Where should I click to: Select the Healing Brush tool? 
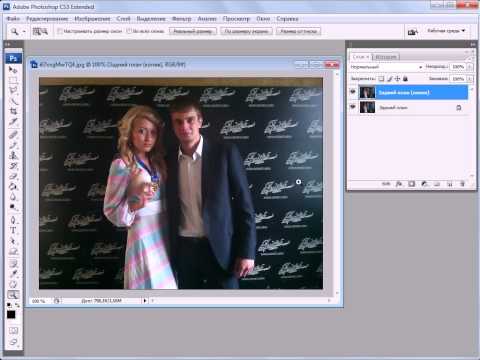click(x=13, y=135)
